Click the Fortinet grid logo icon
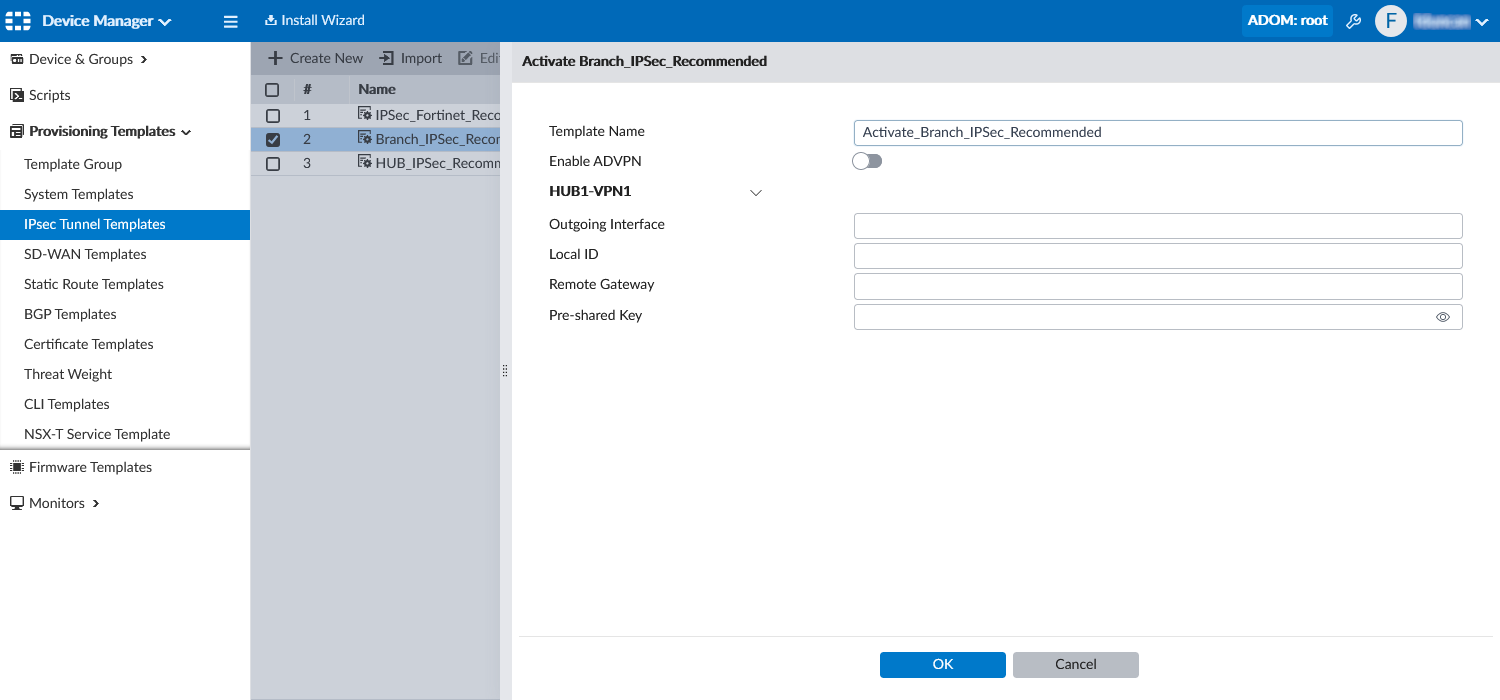Screen dimensions: 1500x700 point(19,21)
